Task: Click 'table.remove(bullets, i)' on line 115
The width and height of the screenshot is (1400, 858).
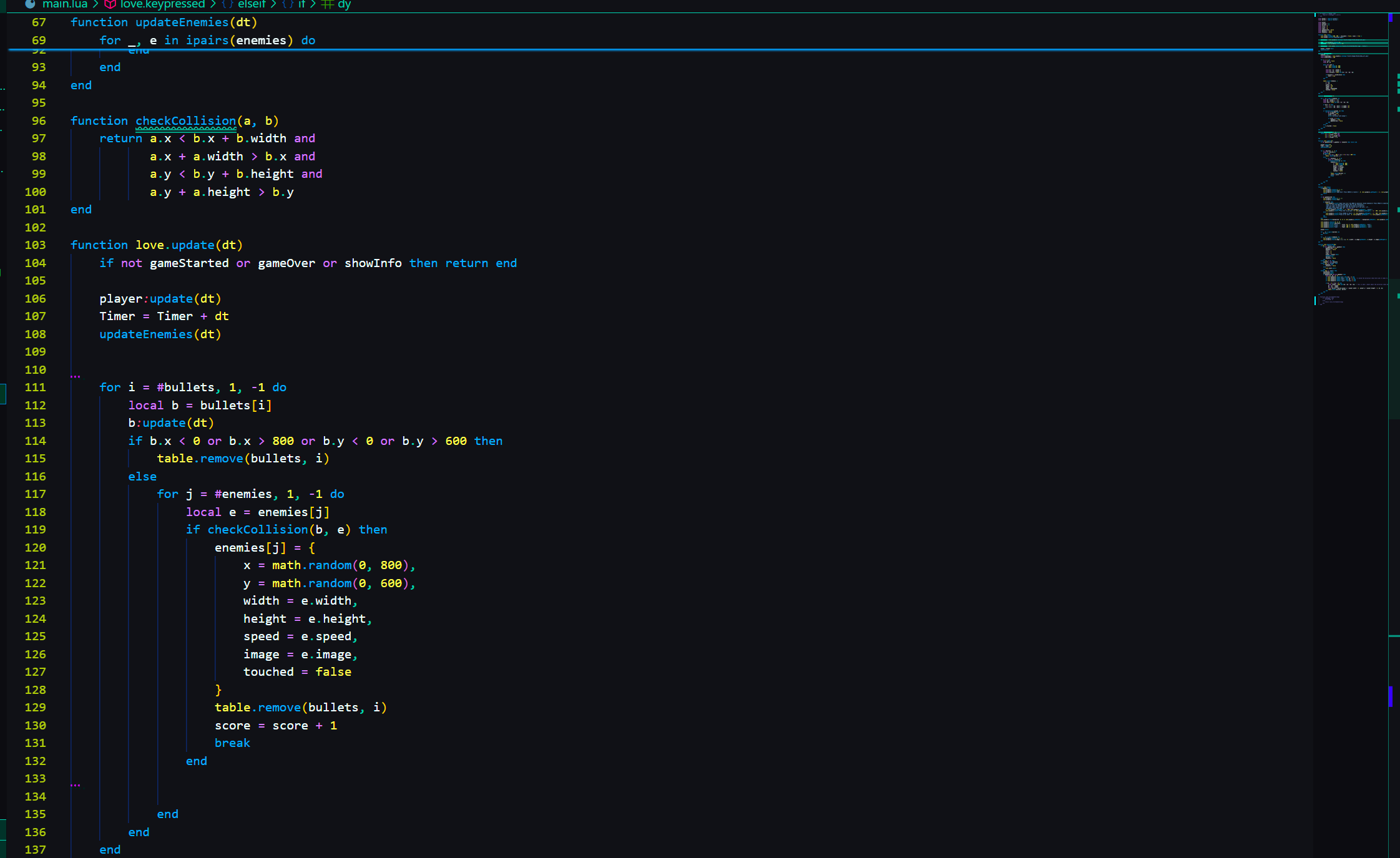Action: tap(243, 459)
